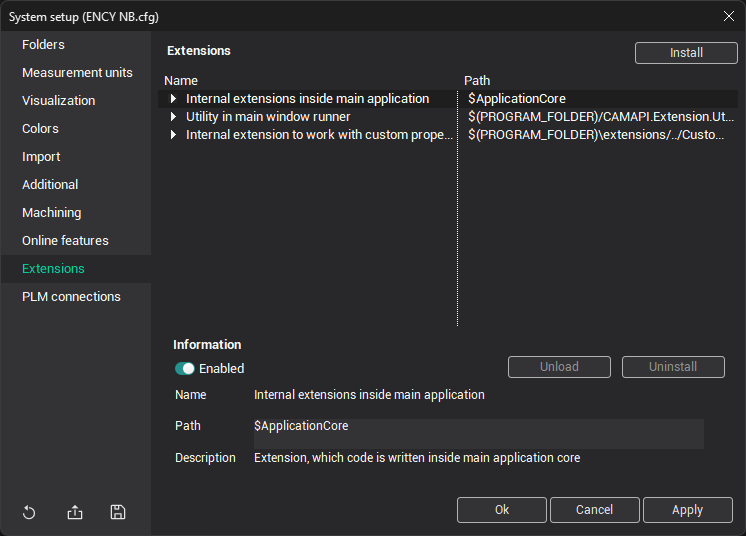The width and height of the screenshot is (746, 536).
Task: Expand the custom properties extension row
Action: click(x=173, y=135)
